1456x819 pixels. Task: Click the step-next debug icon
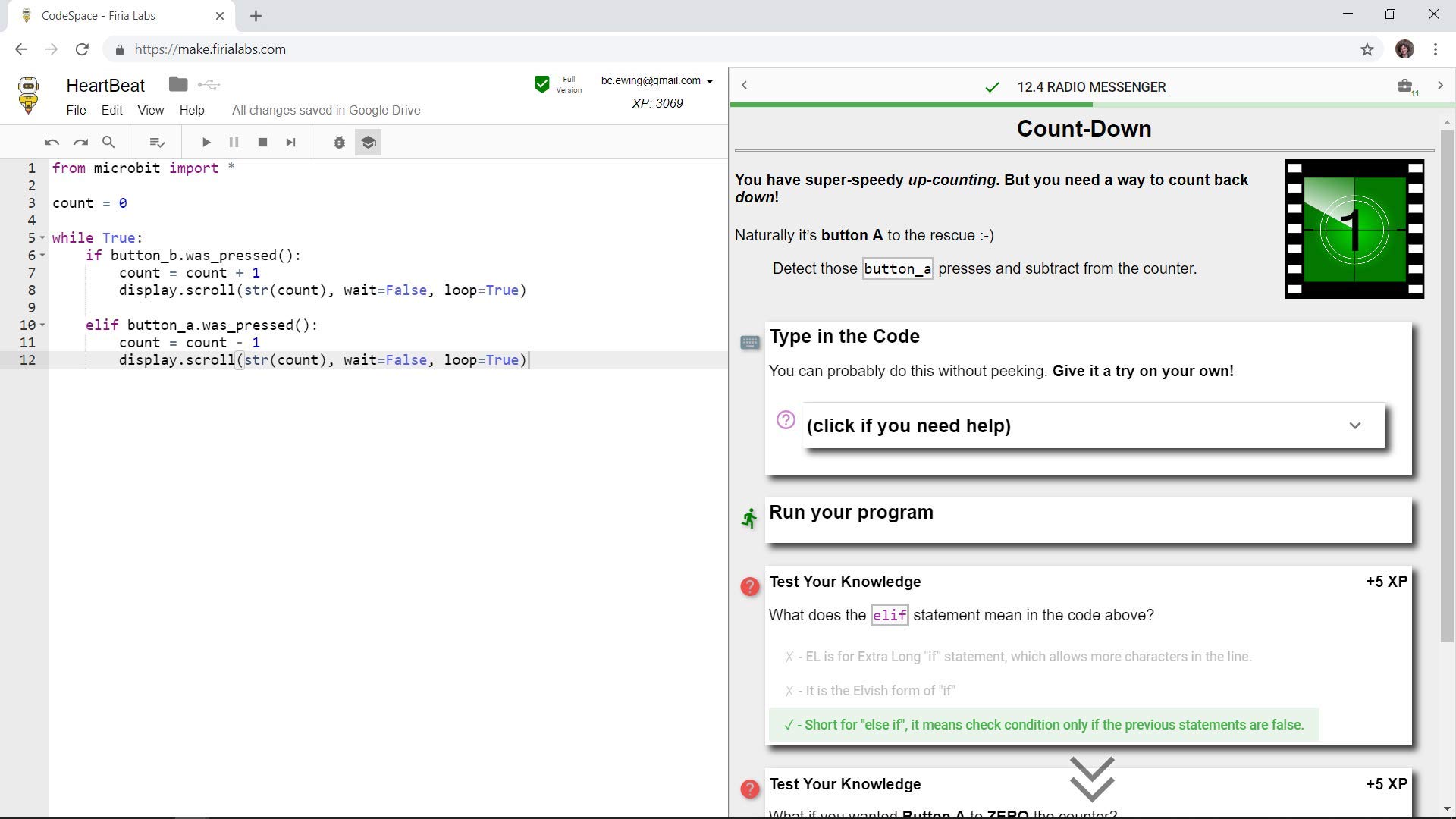290,143
